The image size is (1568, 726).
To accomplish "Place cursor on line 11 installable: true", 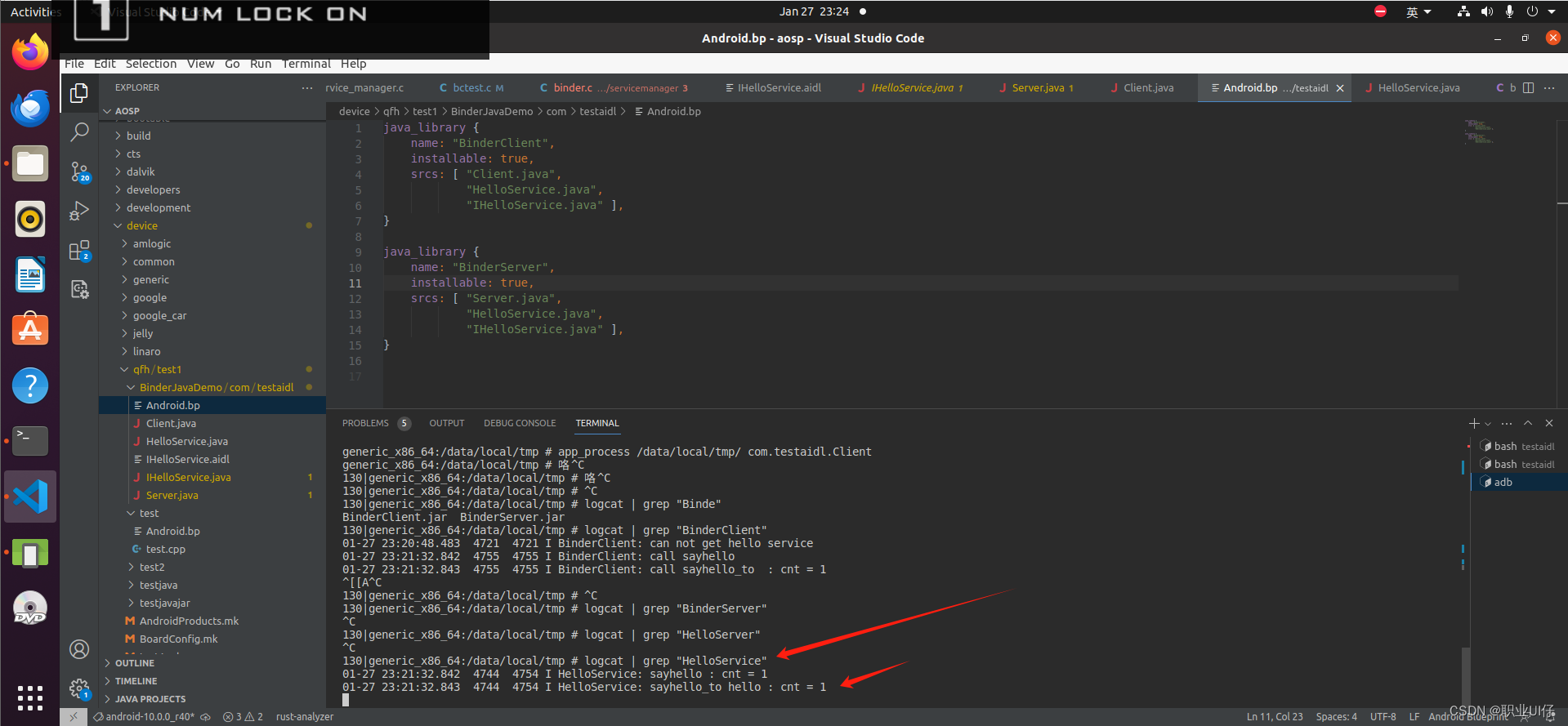I will point(471,283).
